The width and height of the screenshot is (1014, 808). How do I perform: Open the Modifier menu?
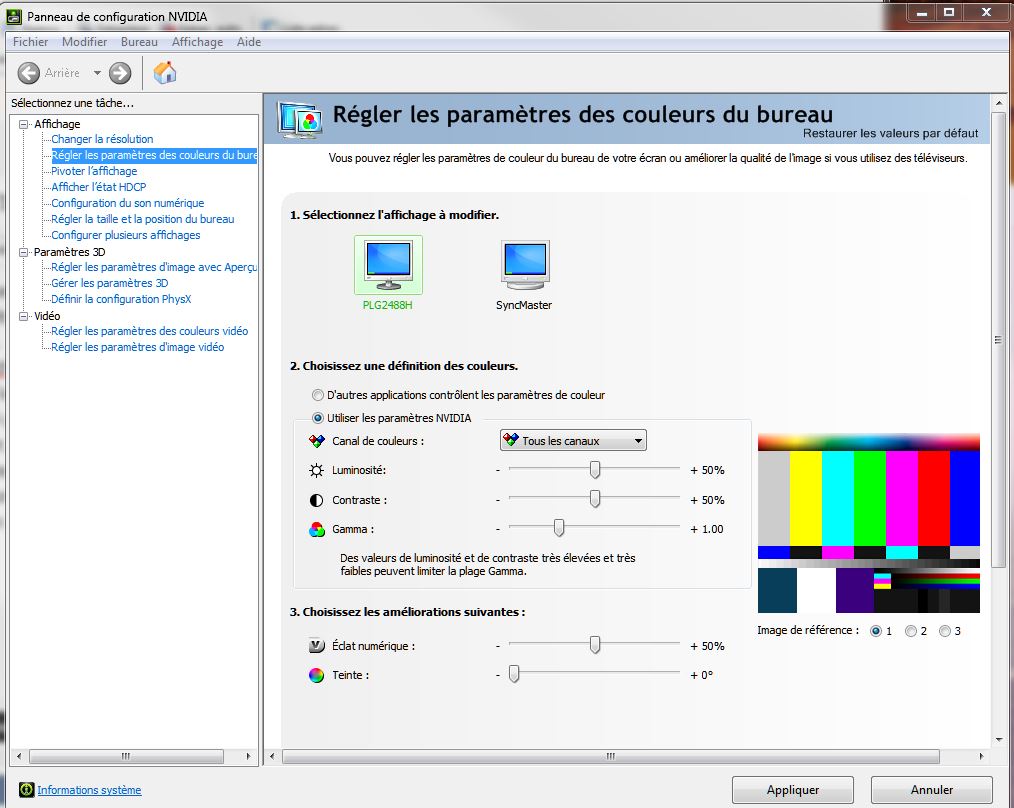(85, 42)
